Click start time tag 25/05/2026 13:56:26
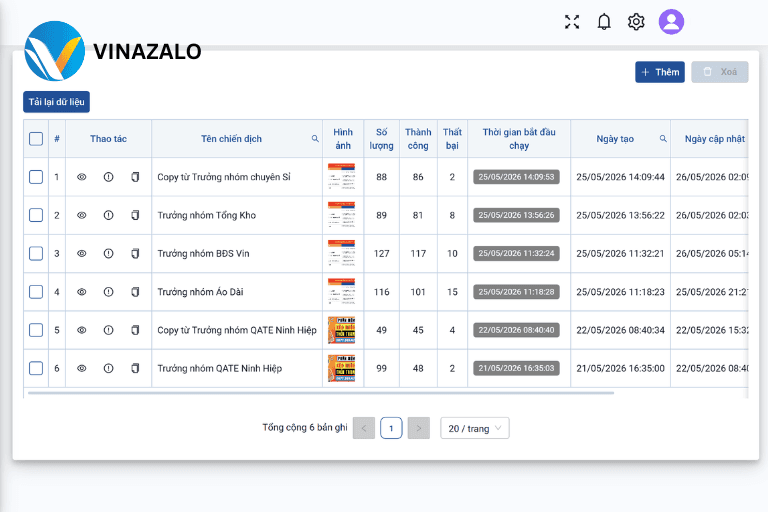Viewport: 768px width, 512px height. click(x=516, y=215)
